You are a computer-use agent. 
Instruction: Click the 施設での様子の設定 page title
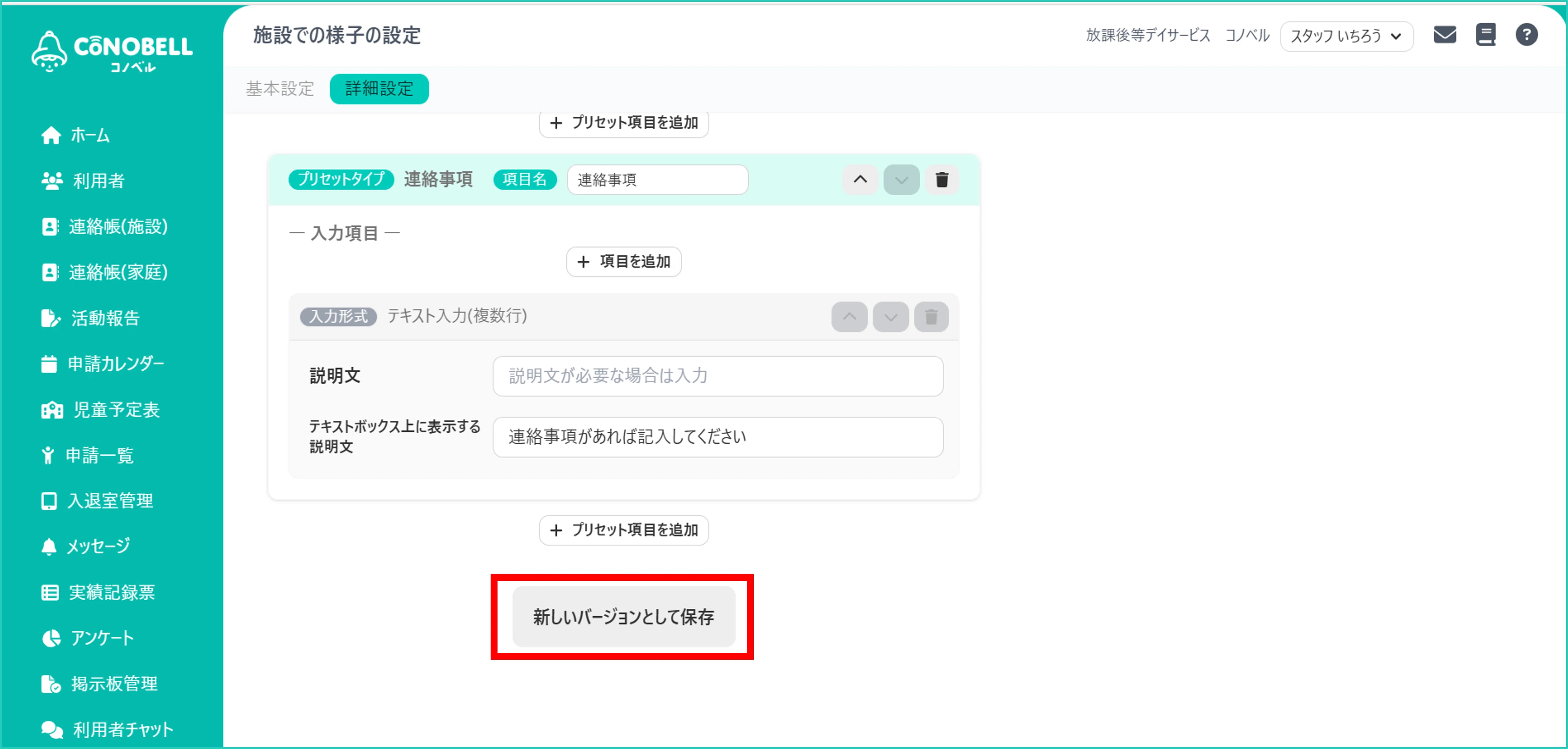[x=337, y=35]
